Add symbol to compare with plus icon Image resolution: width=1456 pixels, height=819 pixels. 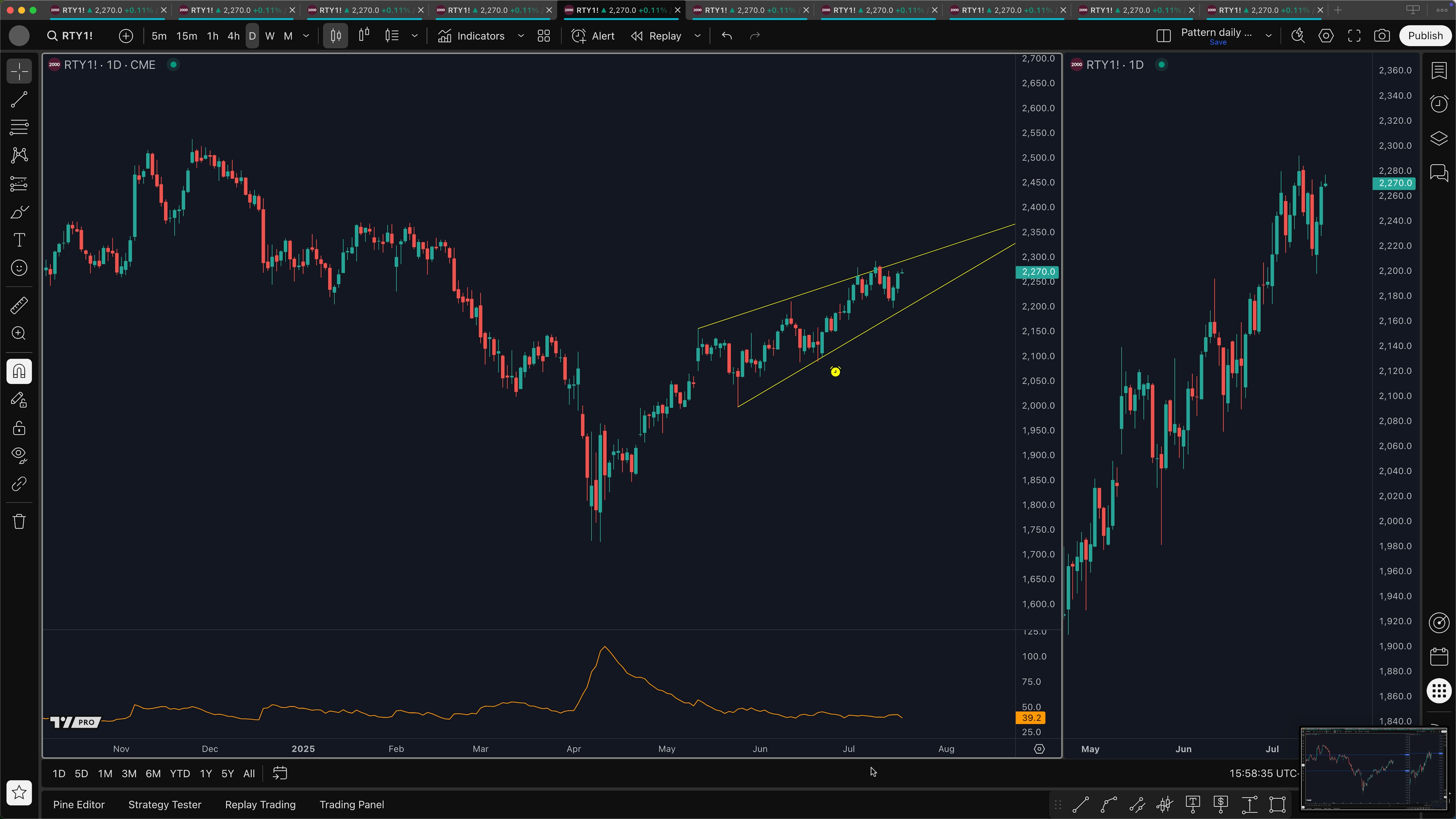pos(126,36)
